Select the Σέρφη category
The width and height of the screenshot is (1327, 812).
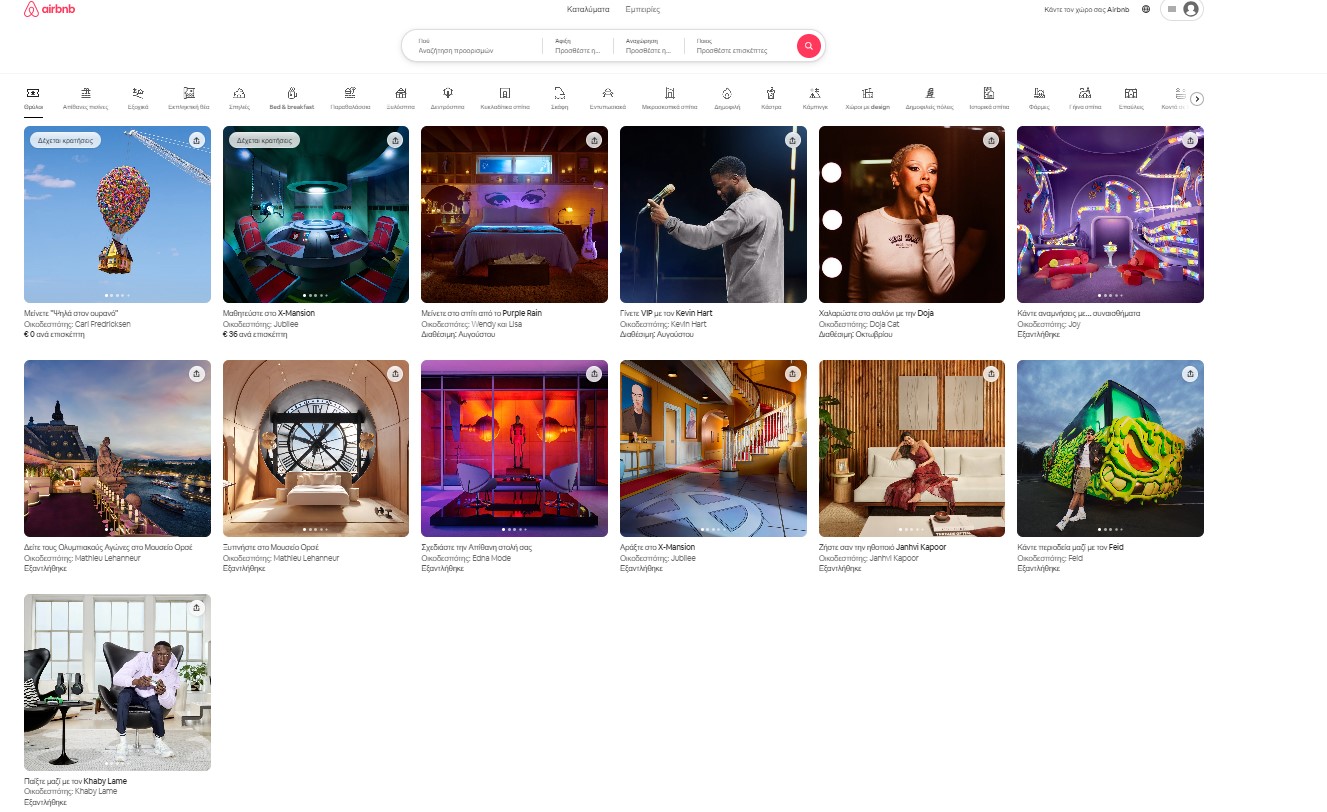click(x=560, y=97)
